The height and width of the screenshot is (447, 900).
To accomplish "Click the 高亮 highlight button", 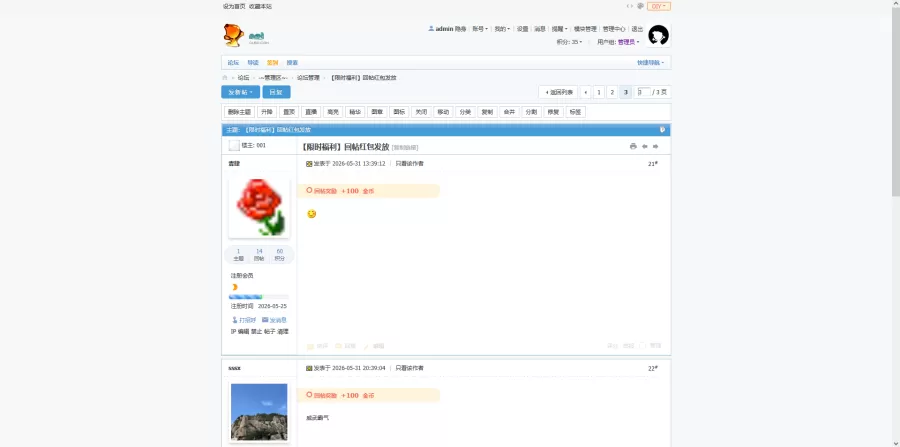I will click(333, 112).
